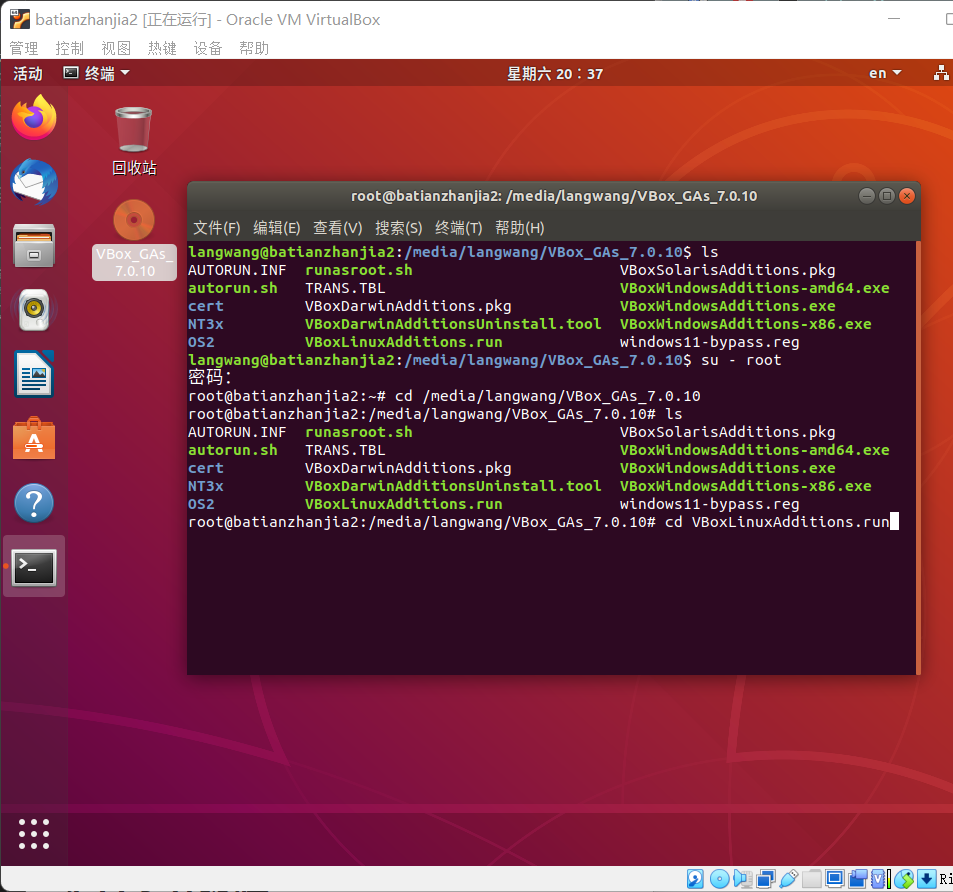Open terminal 终端(T) menu
953x892 pixels.
(x=458, y=228)
